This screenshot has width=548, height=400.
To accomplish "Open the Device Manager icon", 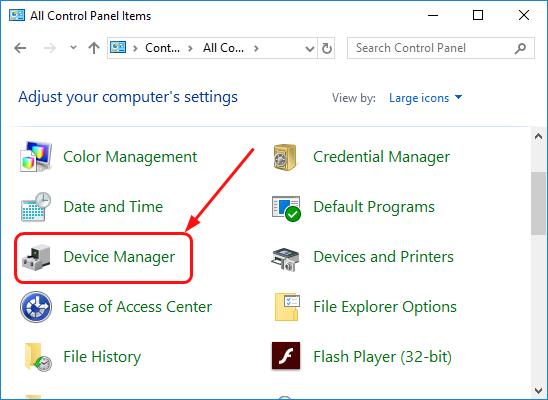I will click(x=36, y=257).
